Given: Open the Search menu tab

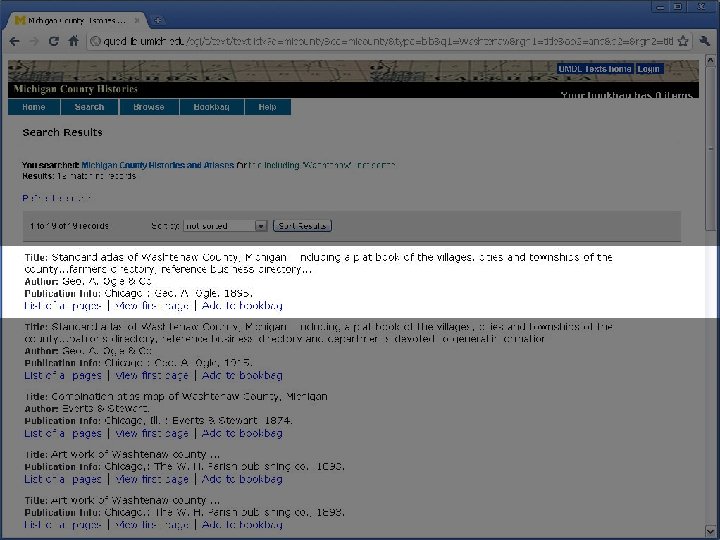Looking at the screenshot, I should [x=90, y=107].
